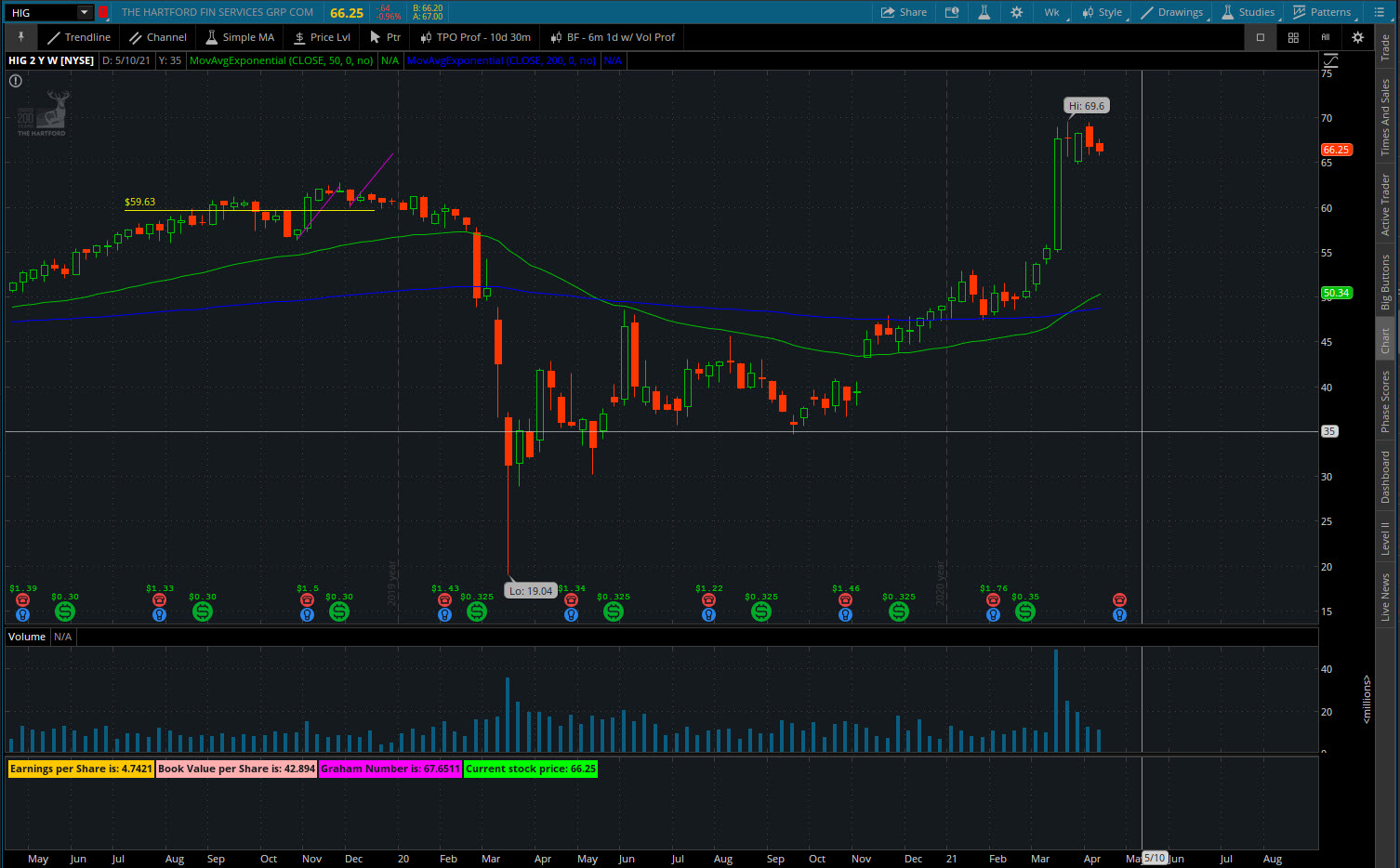1400x868 pixels.
Task: Select the Channel drawing tool
Action: click(158, 37)
